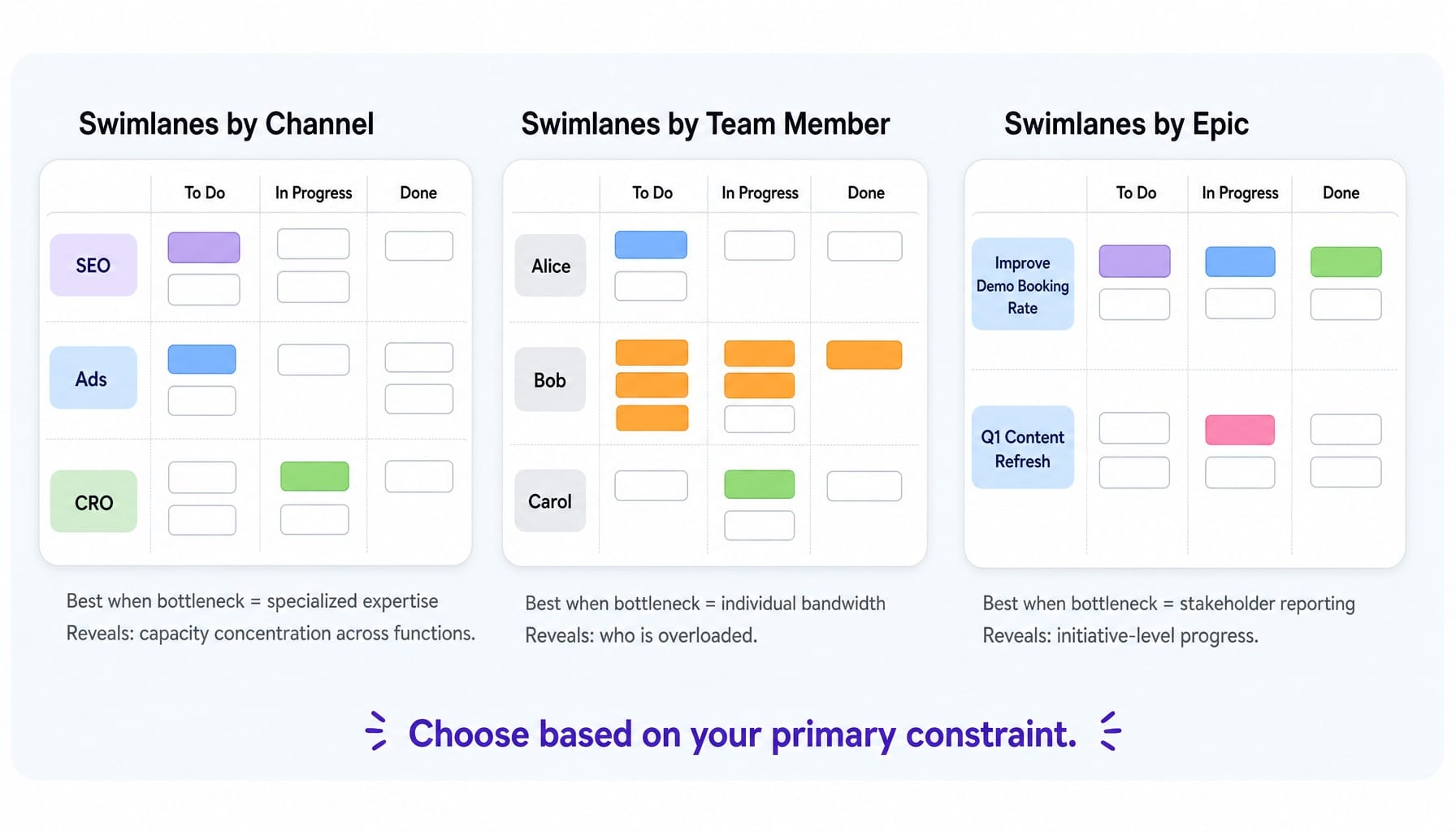Click the pink card in Q1 Content Refresh
This screenshot has width=1456, height=832.
[1240, 430]
